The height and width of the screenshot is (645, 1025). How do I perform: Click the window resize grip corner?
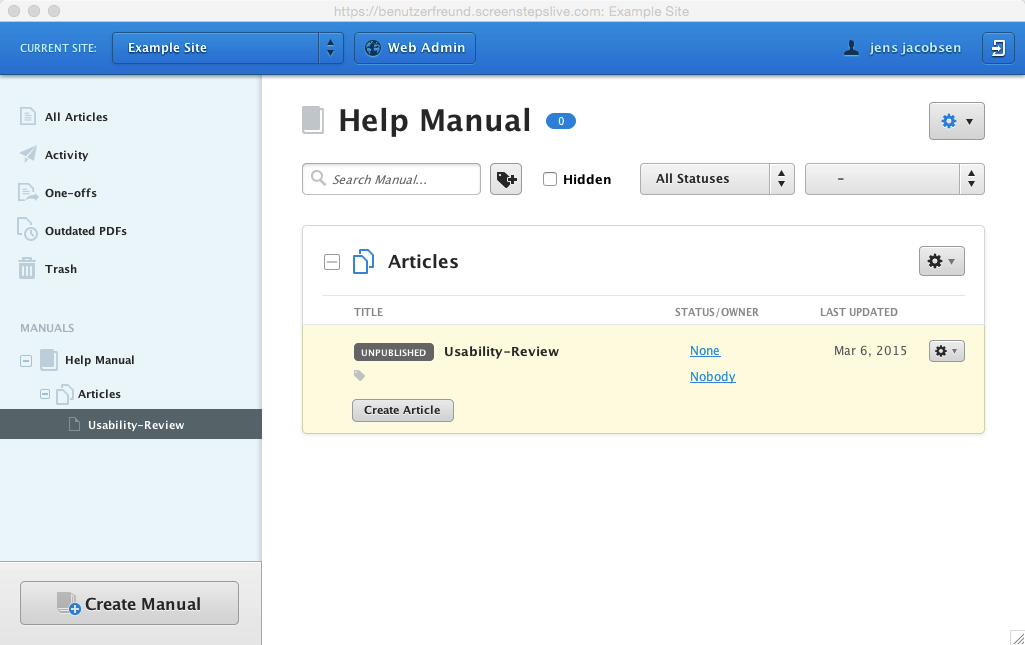(x=1017, y=638)
